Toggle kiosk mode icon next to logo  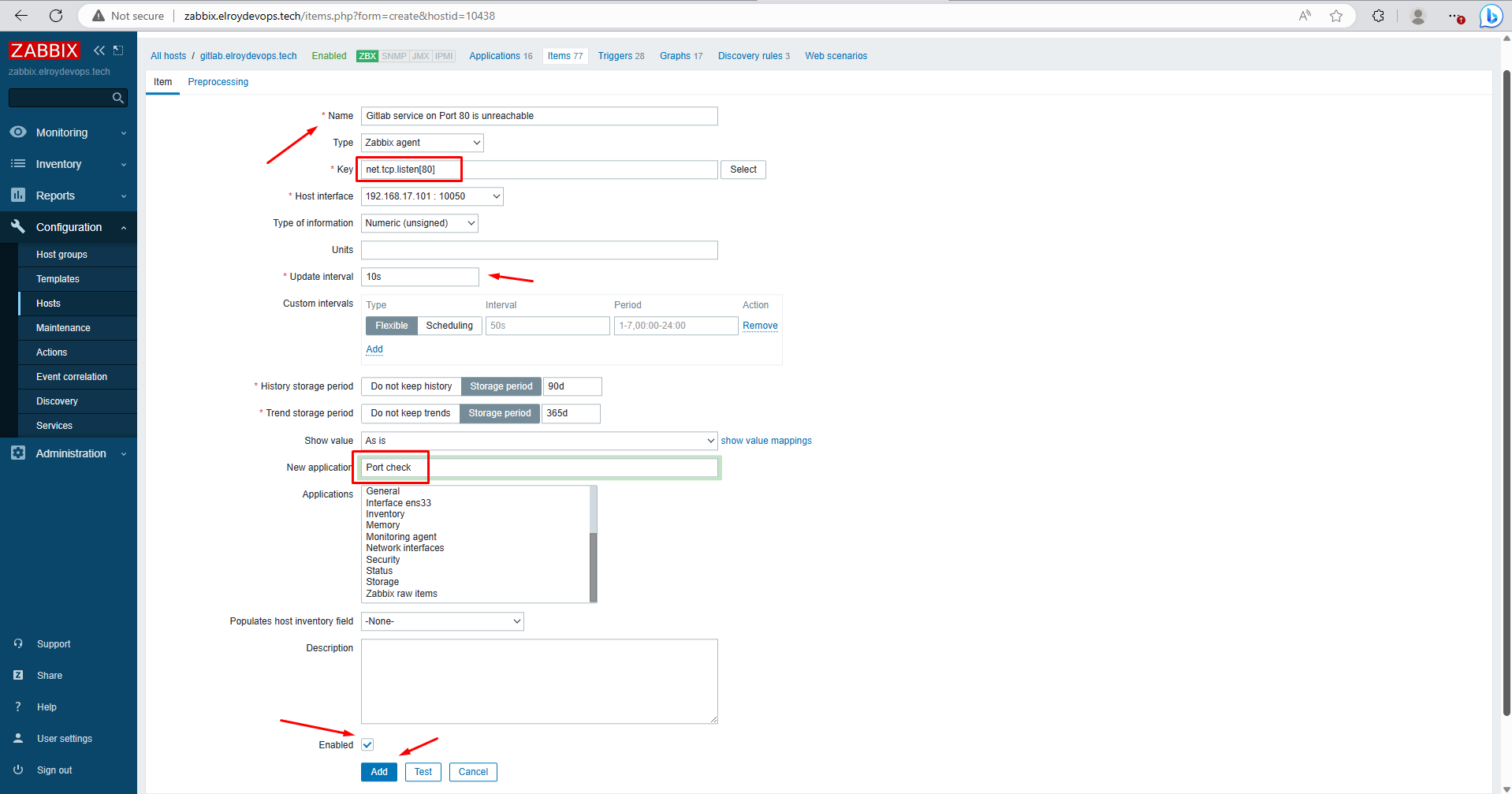point(118,50)
